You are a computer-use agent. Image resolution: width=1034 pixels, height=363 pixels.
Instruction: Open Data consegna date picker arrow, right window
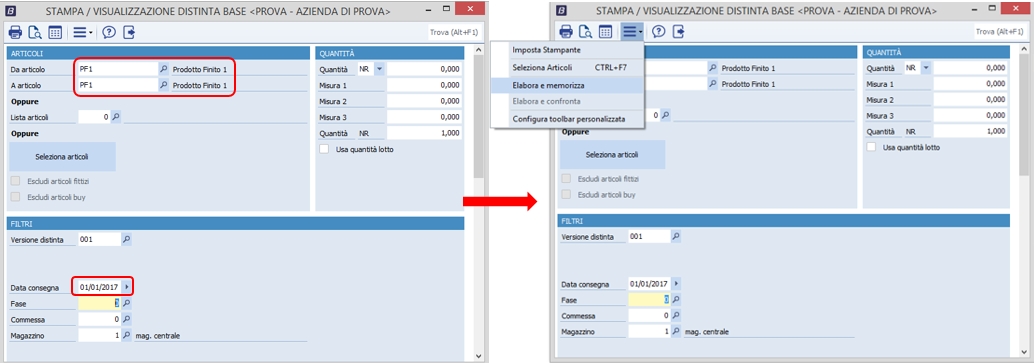(676, 283)
